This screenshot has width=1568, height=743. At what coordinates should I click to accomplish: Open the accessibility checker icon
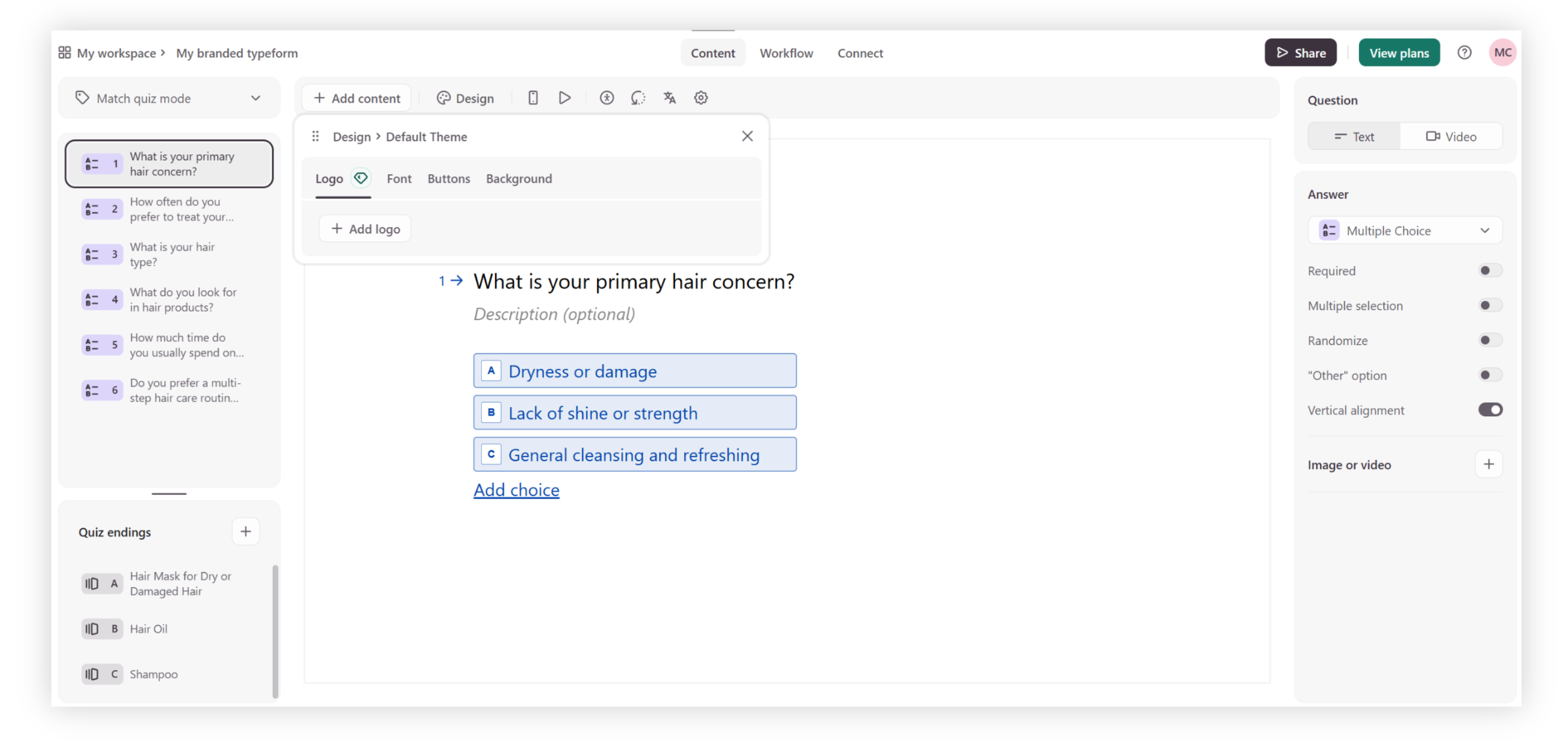pos(606,98)
